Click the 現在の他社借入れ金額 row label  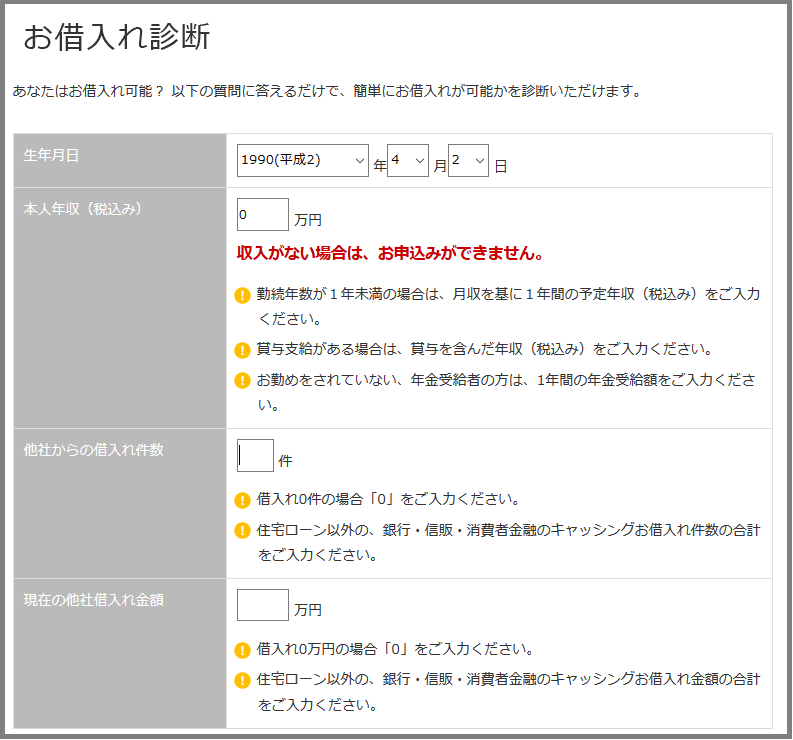click(94, 600)
